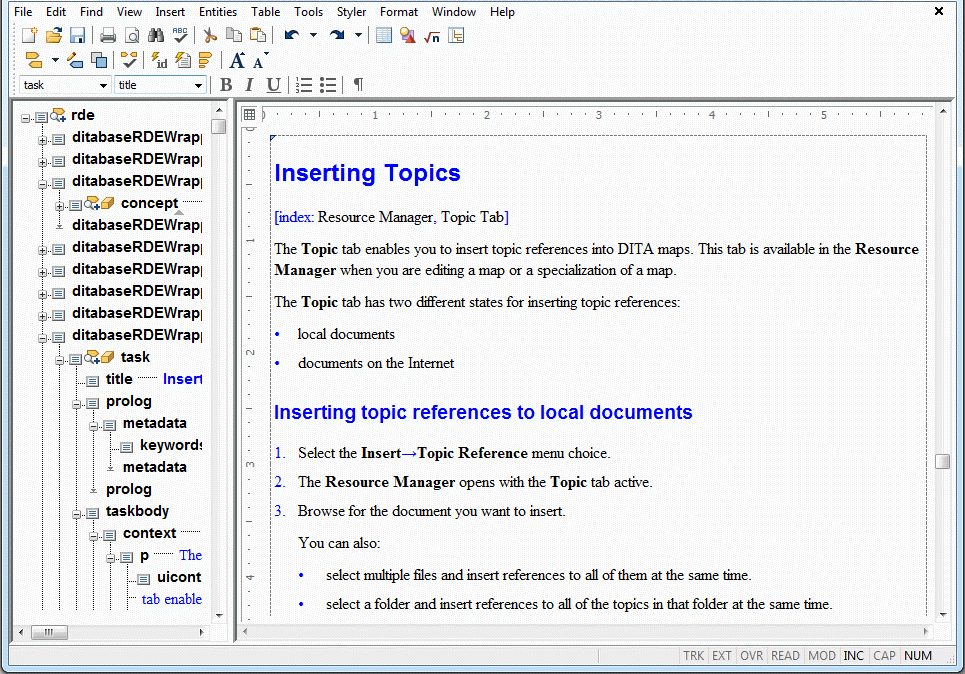965x674 pixels.
Task: Toggle numbered list formatting
Action: pyautogui.click(x=304, y=85)
